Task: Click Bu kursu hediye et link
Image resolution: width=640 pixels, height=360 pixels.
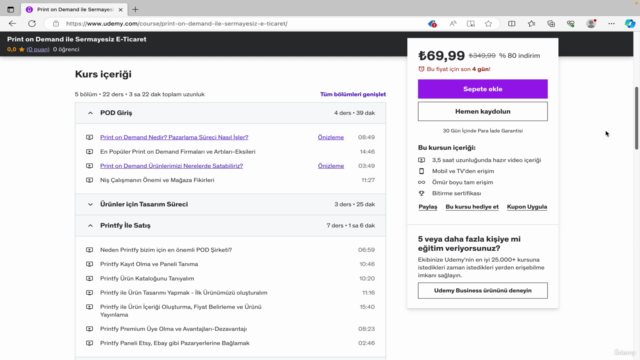Action: click(x=472, y=207)
